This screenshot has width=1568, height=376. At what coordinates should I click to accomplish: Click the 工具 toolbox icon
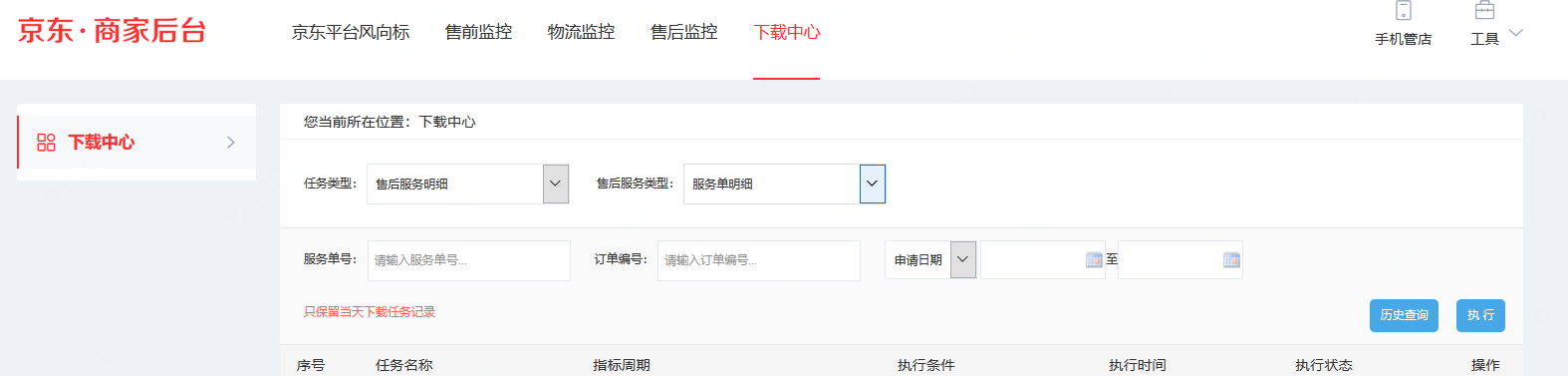[1484, 11]
